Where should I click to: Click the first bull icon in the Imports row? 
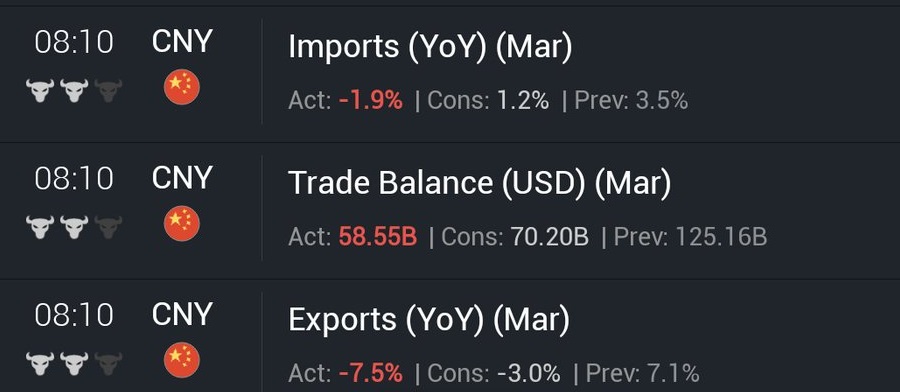click(40, 91)
